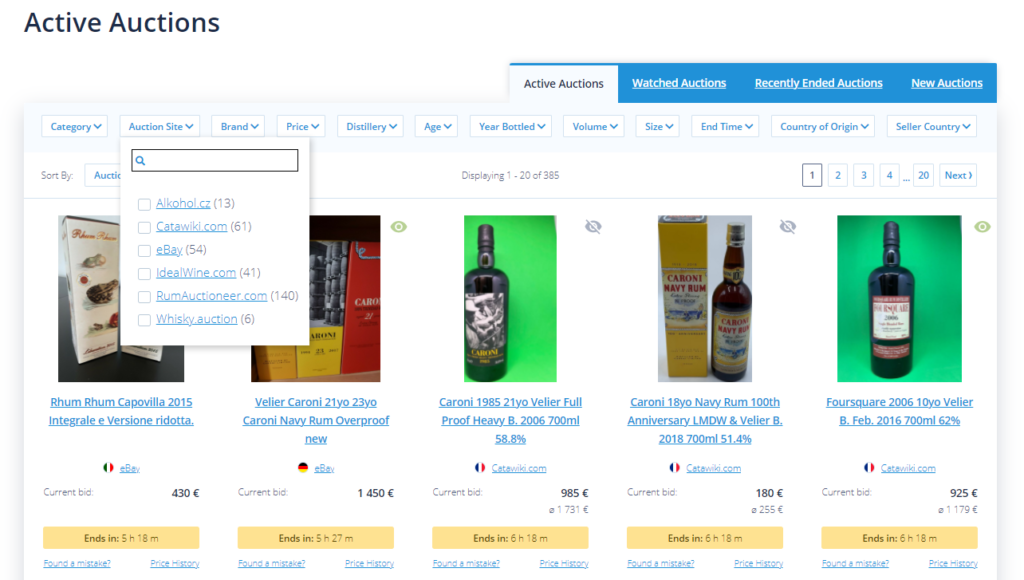
Task: Click the search magnifier icon in filter box
Action: pos(140,161)
